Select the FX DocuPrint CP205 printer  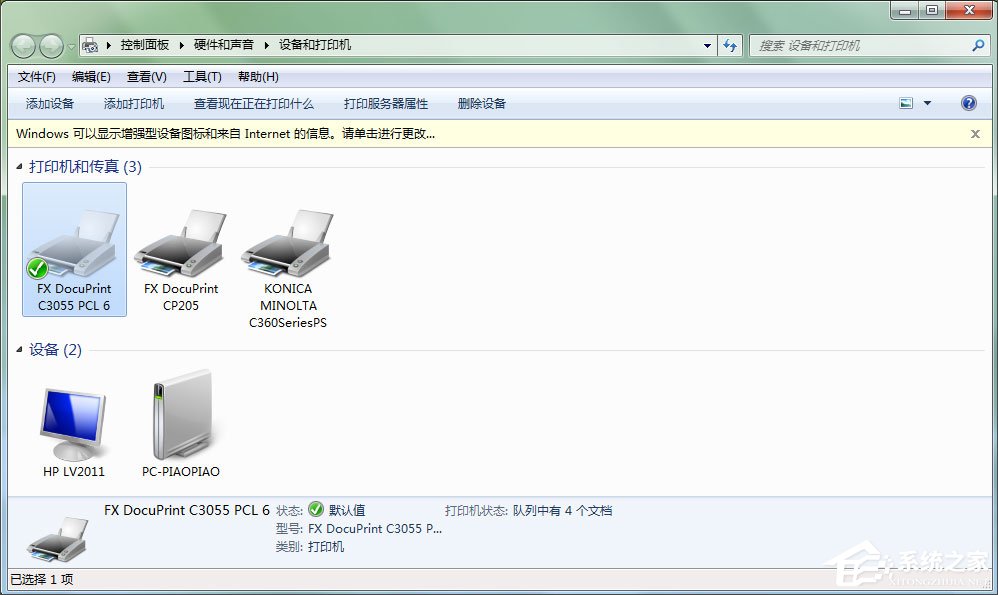(x=180, y=240)
